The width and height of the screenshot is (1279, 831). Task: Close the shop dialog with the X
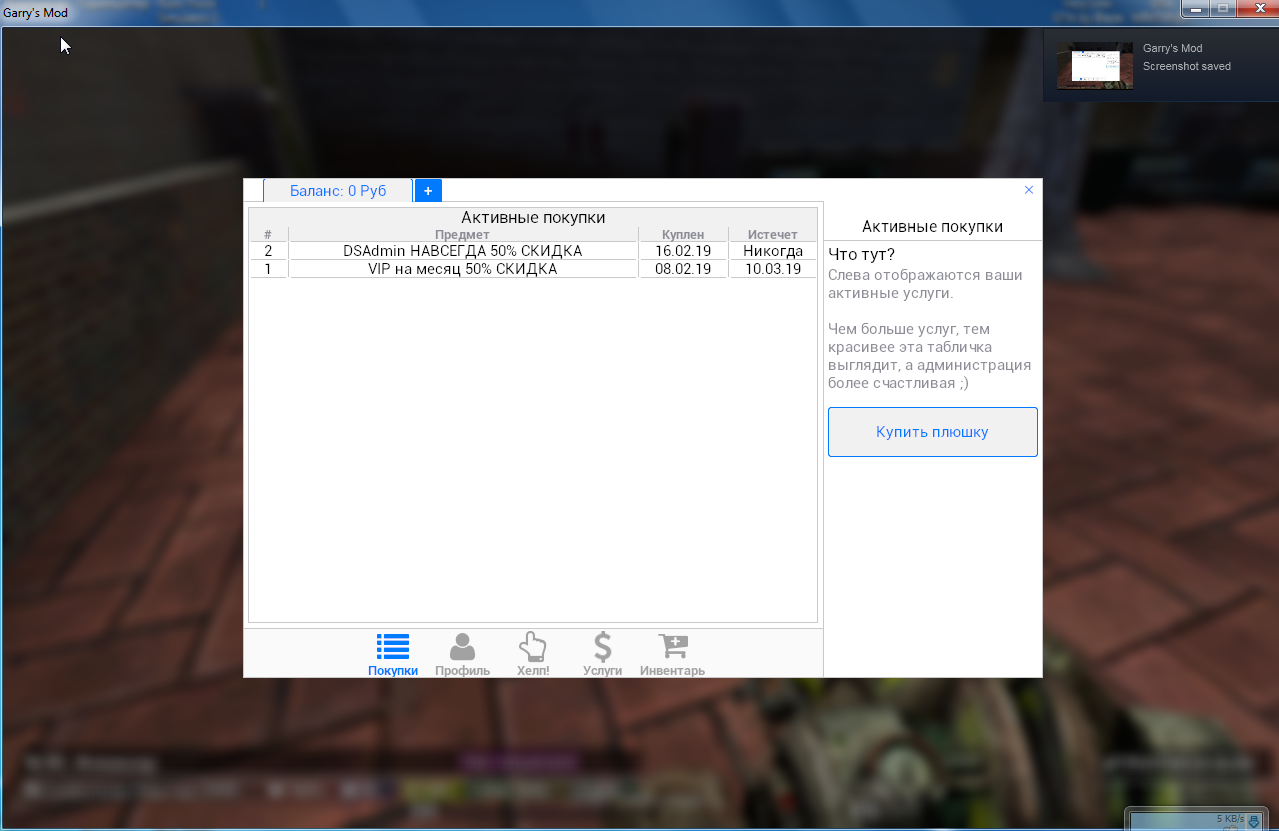pyautogui.click(x=1029, y=189)
